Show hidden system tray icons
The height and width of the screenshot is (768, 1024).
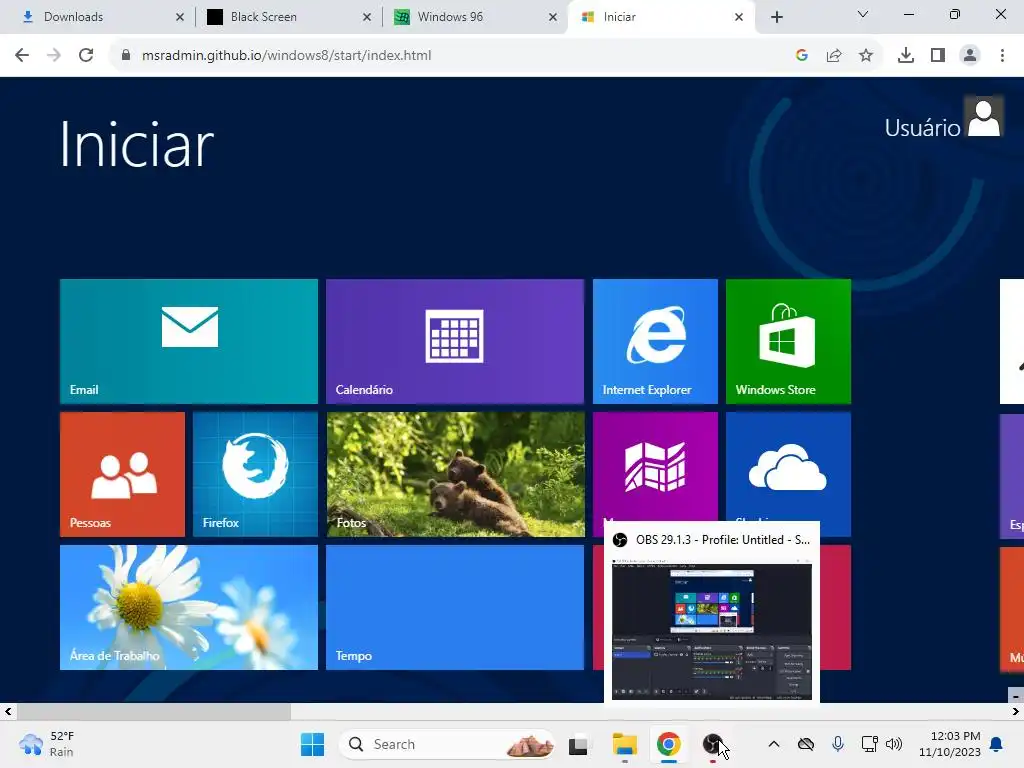point(774,744)
